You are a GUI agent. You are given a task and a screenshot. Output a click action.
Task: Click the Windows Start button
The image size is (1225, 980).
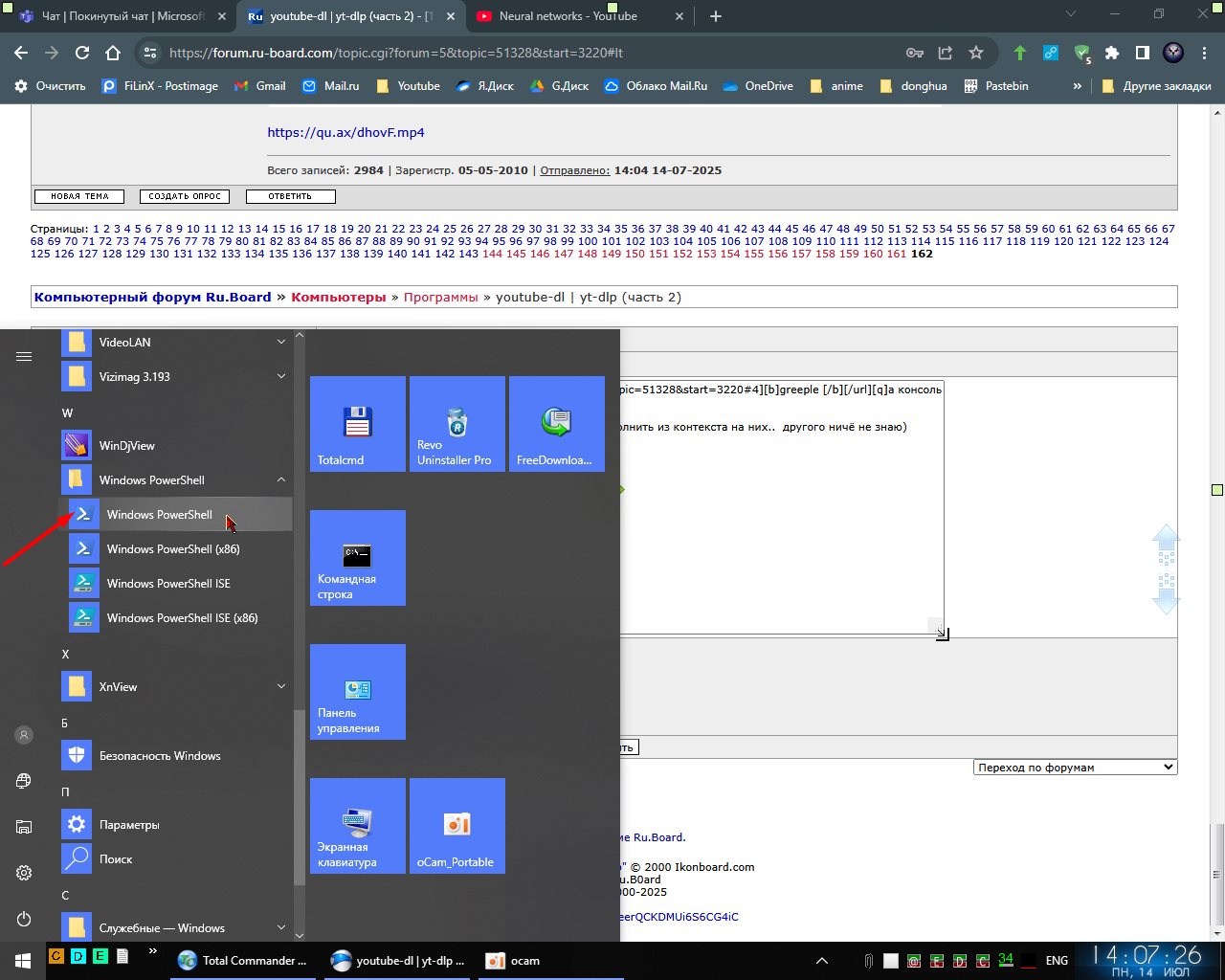[23, 960]
